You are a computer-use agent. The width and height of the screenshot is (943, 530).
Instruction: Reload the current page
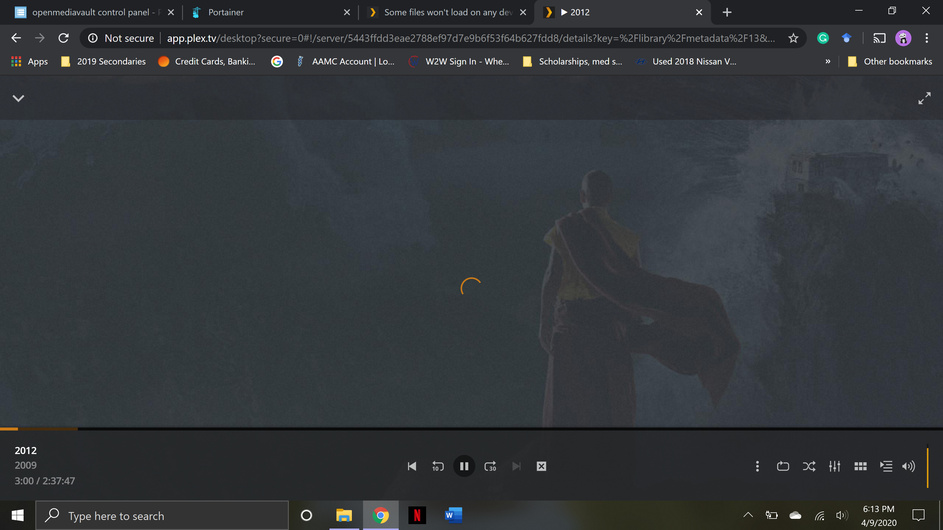click(63, 38)
